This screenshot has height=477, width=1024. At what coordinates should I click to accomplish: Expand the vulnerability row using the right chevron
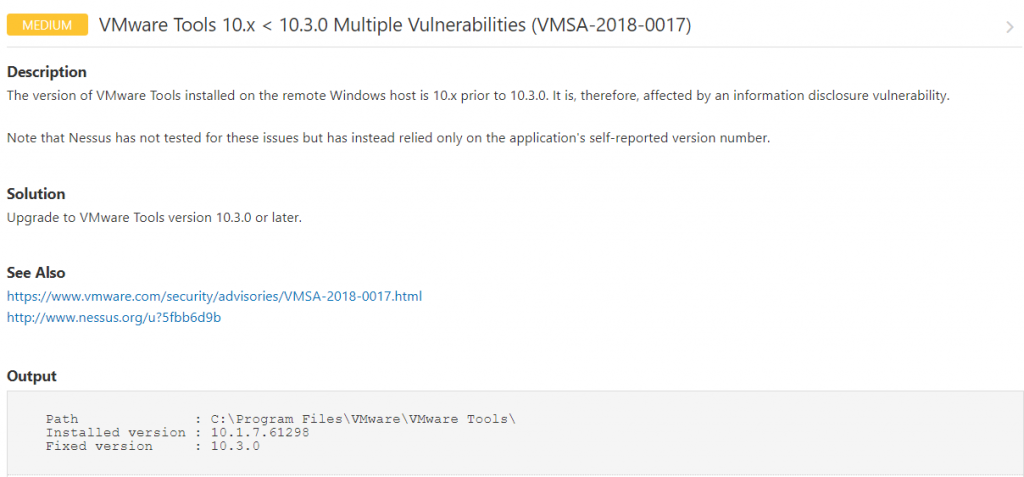point(1010,27)
